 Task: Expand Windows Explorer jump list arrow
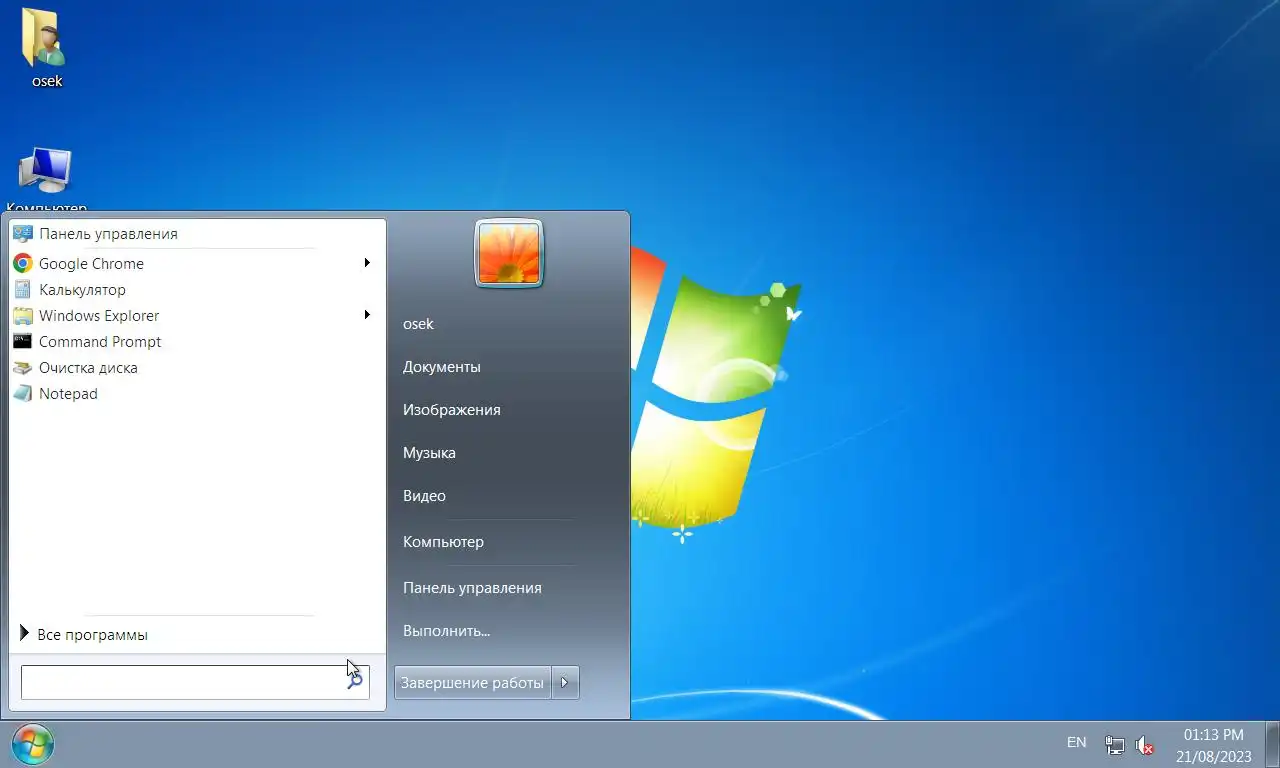pos(367,315)
